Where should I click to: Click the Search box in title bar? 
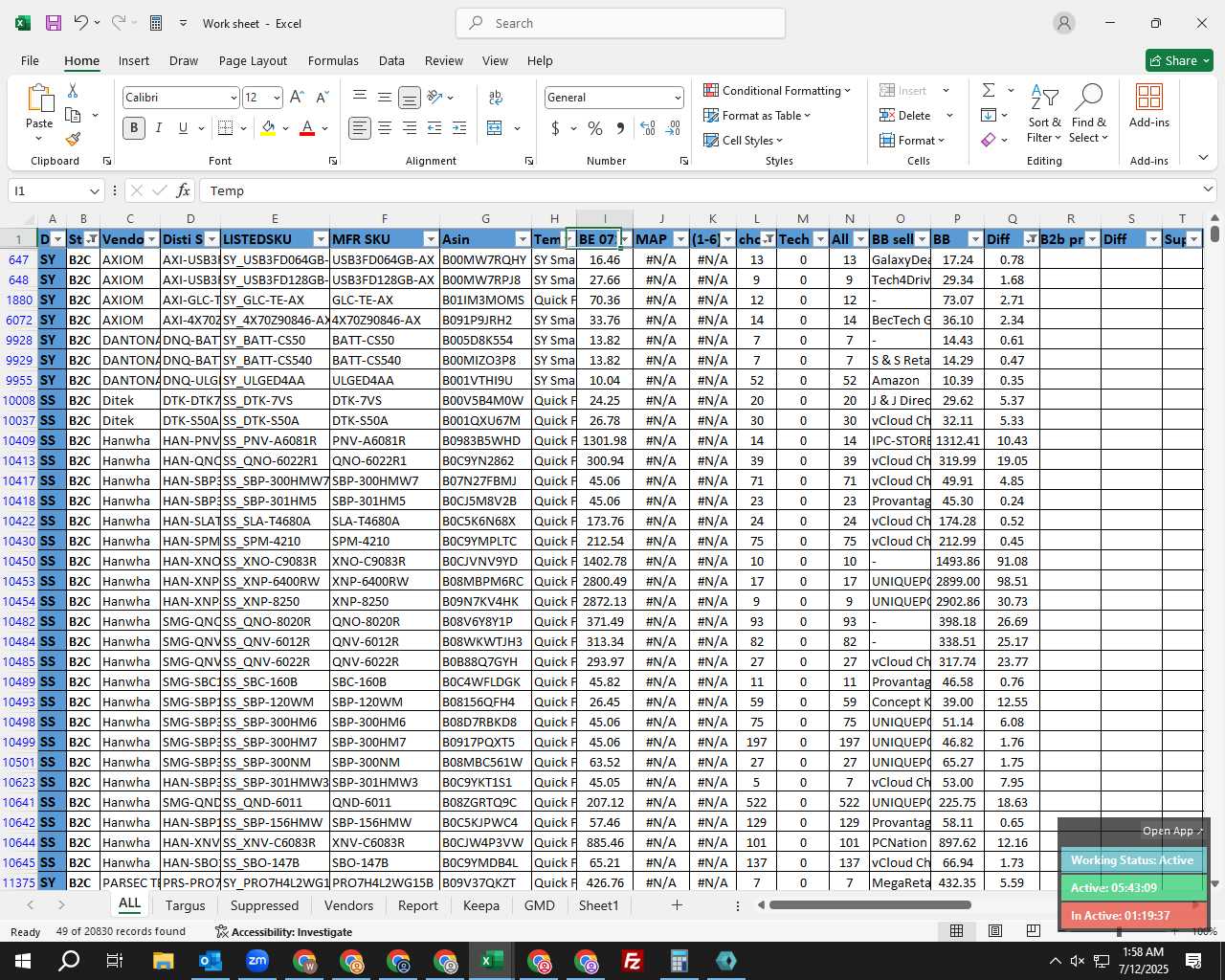[x=620, y=23]
